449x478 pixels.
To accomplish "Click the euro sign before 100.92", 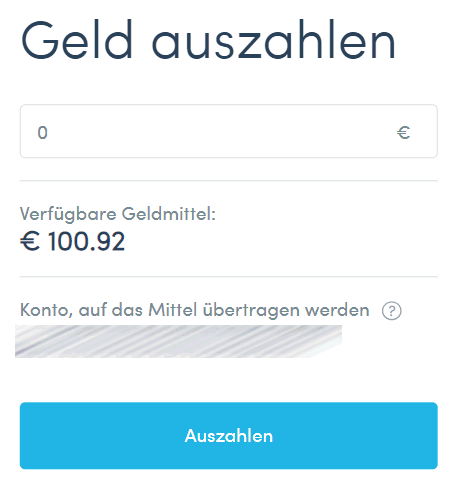I will click(x=30, y=241).
